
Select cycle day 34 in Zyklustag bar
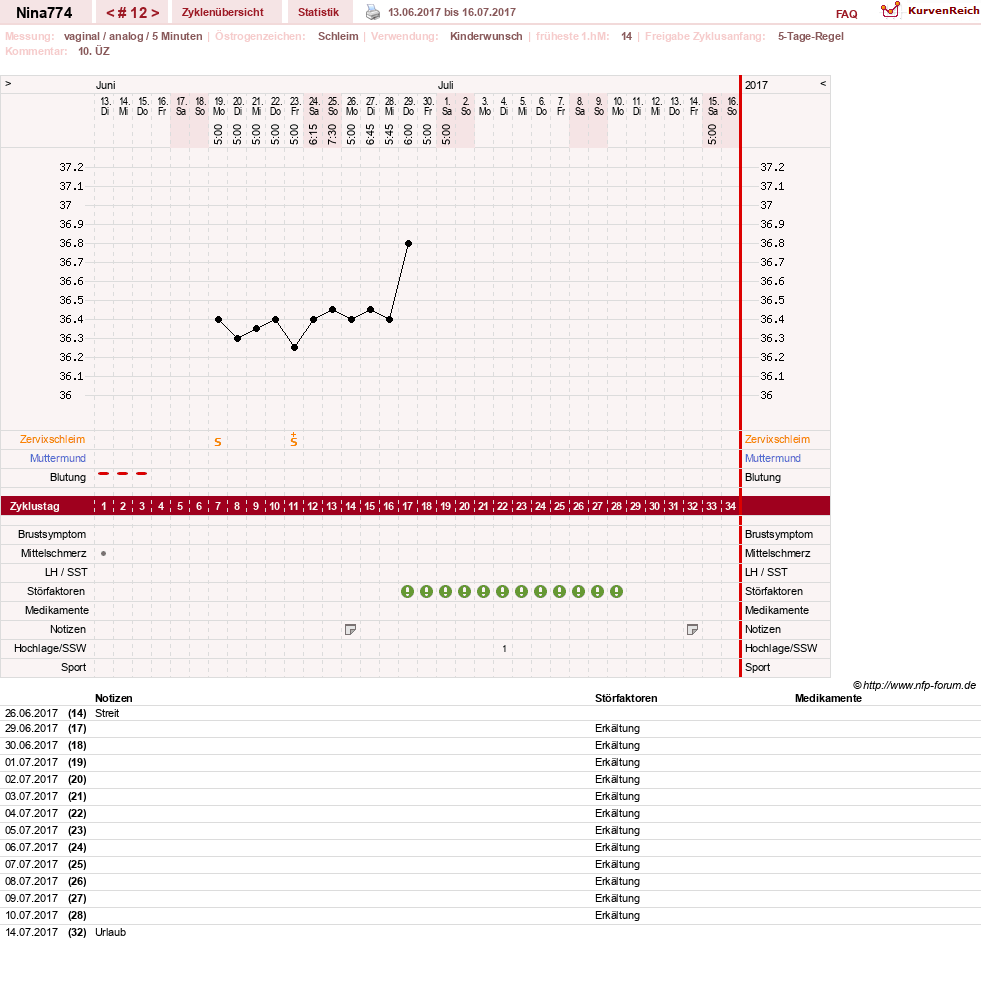point(731,506)
